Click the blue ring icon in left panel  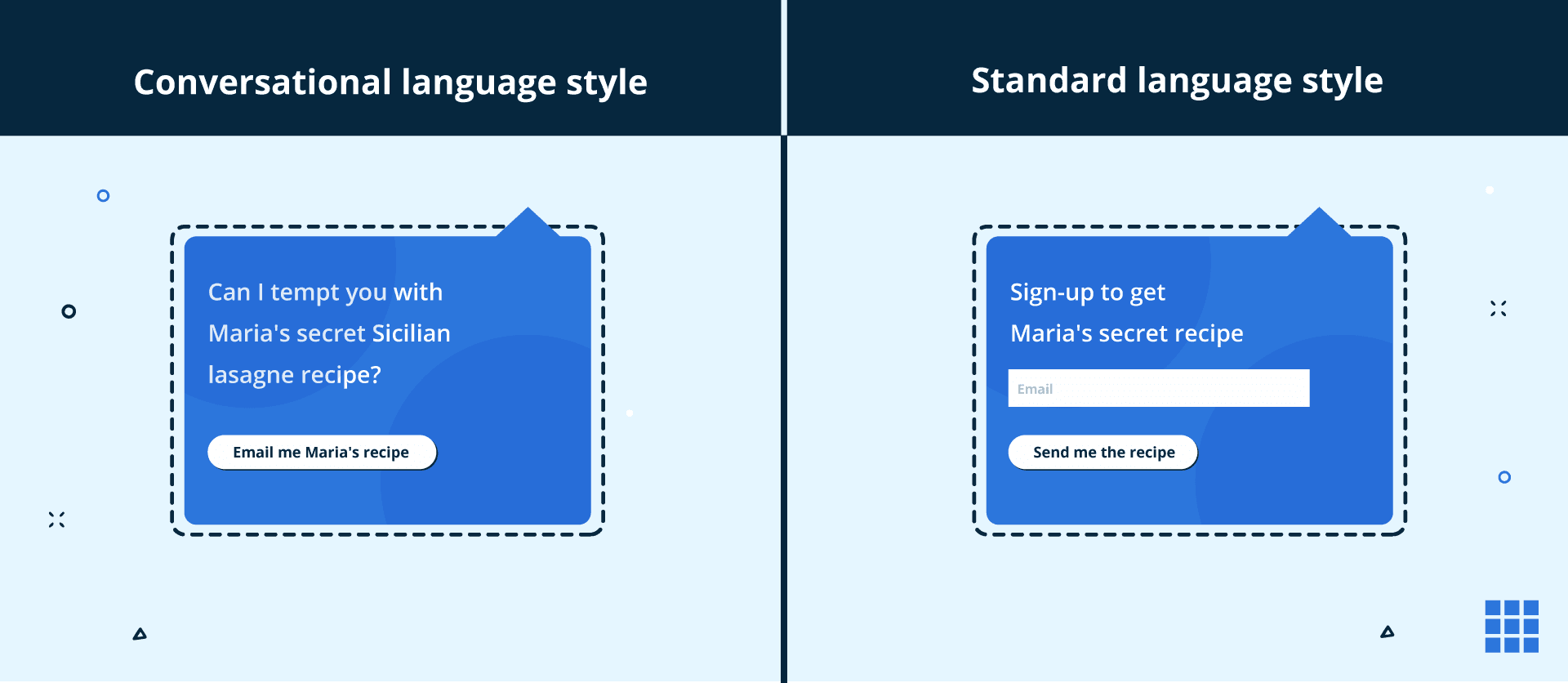coord(103,195)
